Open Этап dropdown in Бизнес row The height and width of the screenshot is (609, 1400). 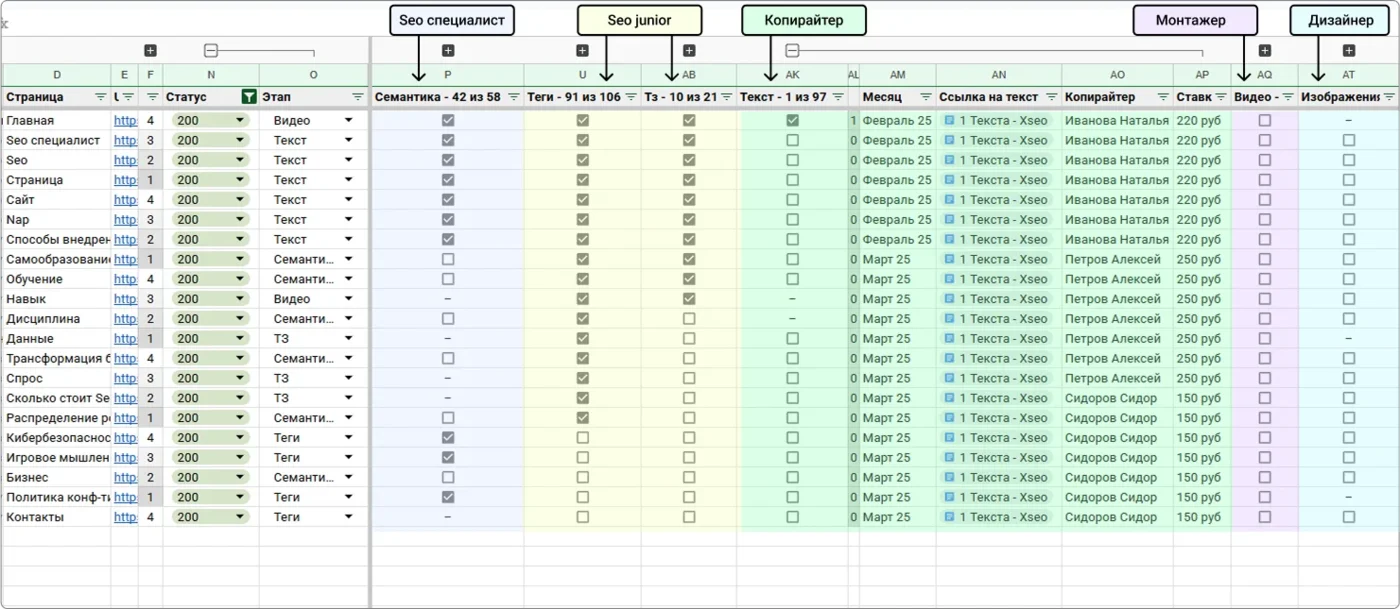(x=349, y=477)
